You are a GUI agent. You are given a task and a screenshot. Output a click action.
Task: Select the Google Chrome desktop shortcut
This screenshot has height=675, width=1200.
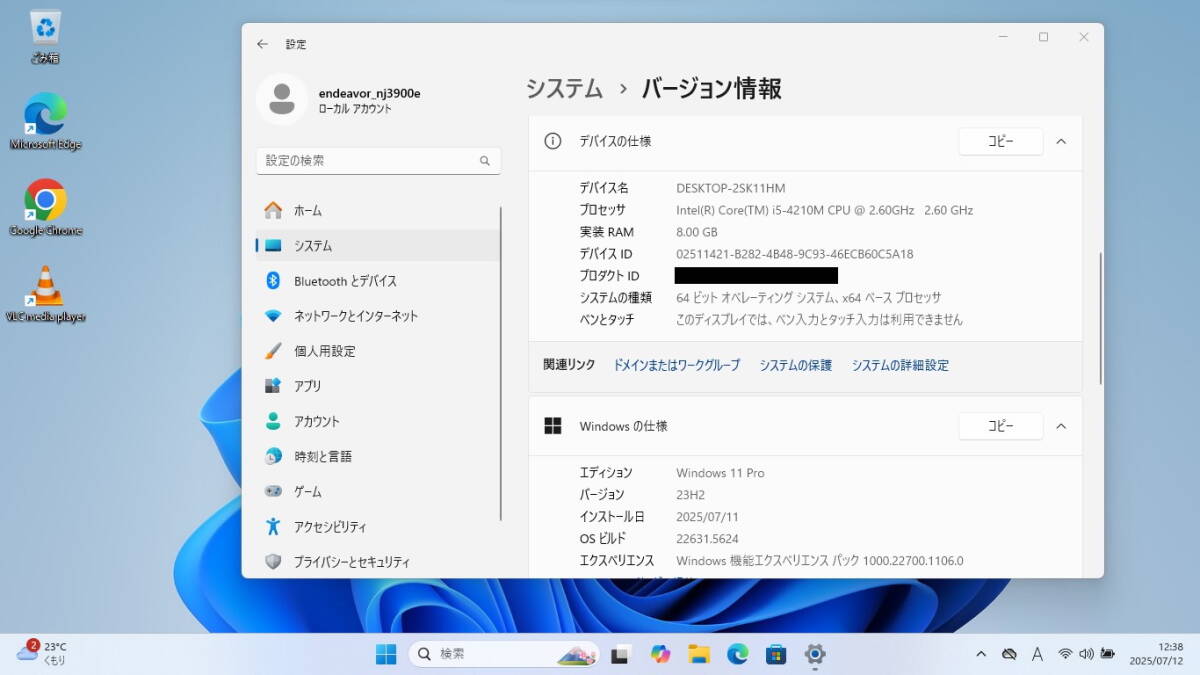[45, 208]
